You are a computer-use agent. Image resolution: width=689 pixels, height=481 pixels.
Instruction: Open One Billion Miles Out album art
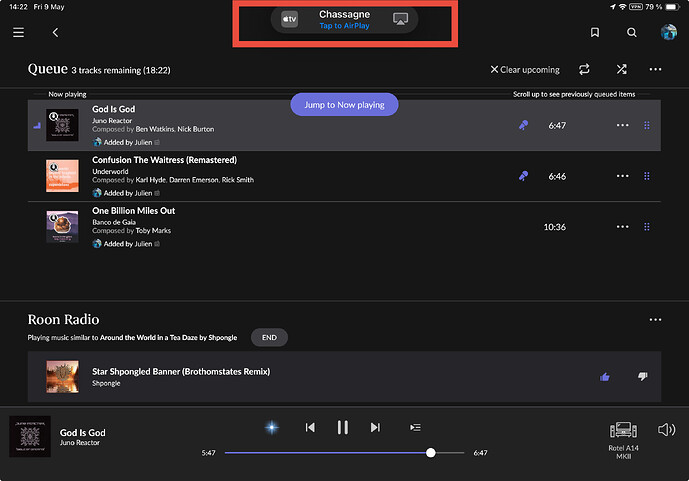pyautogui.click(x=62, y=227)
